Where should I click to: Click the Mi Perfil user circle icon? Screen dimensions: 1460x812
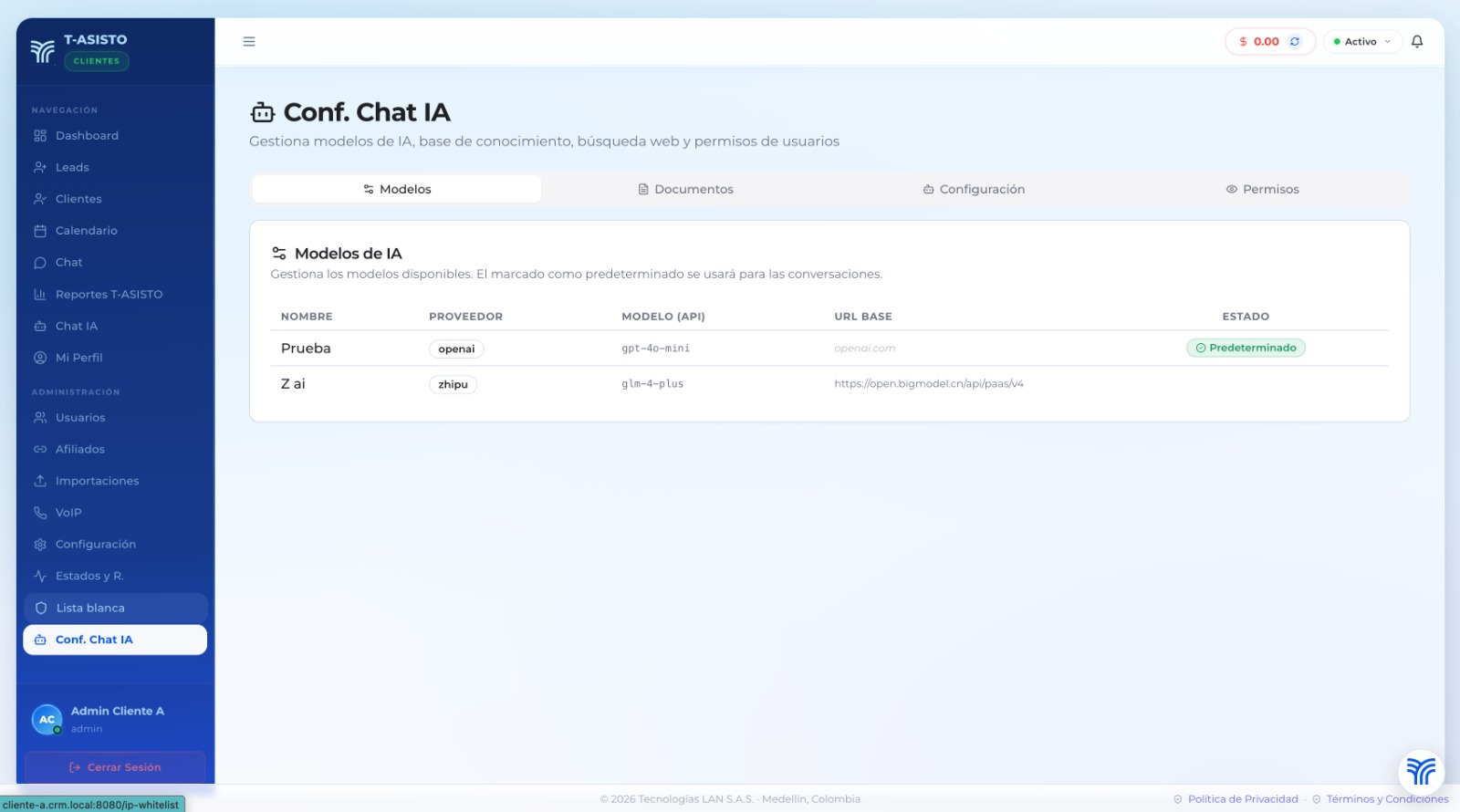40,358
